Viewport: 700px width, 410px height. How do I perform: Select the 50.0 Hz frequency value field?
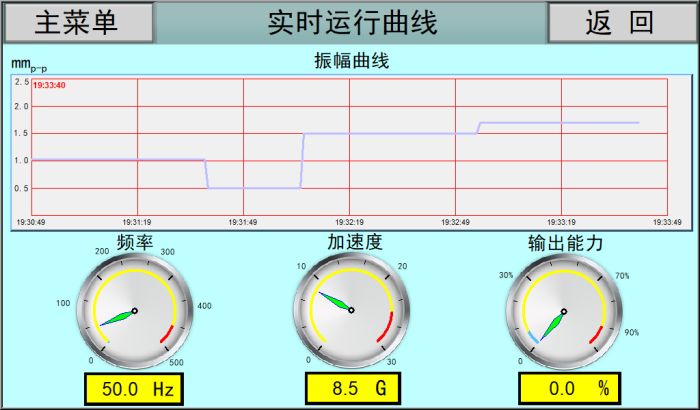pyautogui.click(x=135, y=387)
